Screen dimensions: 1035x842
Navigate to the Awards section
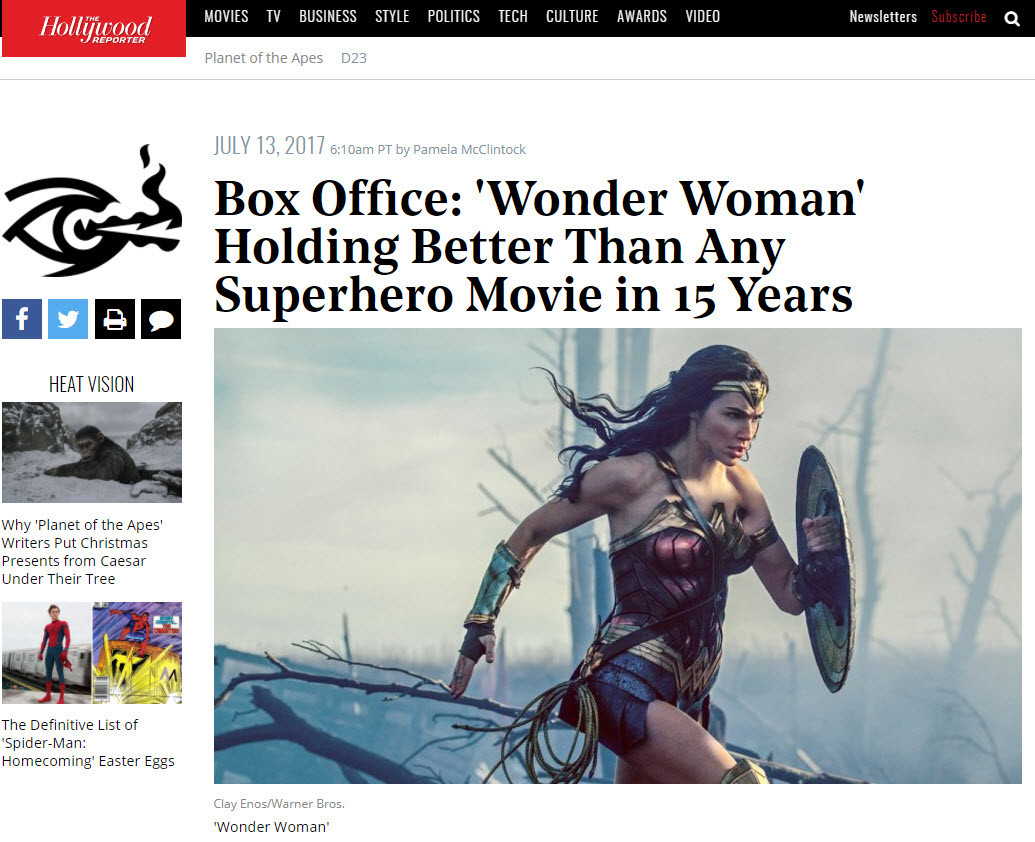tap(642, 16)
